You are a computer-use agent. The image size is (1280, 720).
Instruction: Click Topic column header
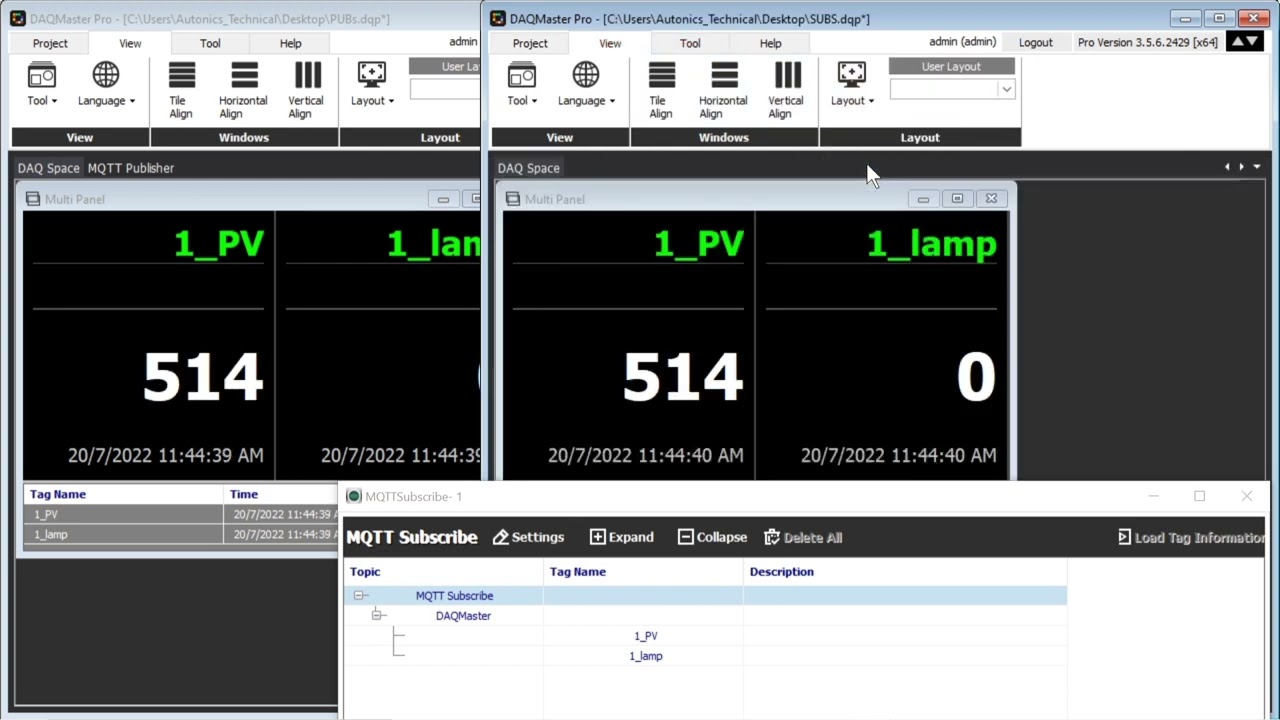click(444, 572)
